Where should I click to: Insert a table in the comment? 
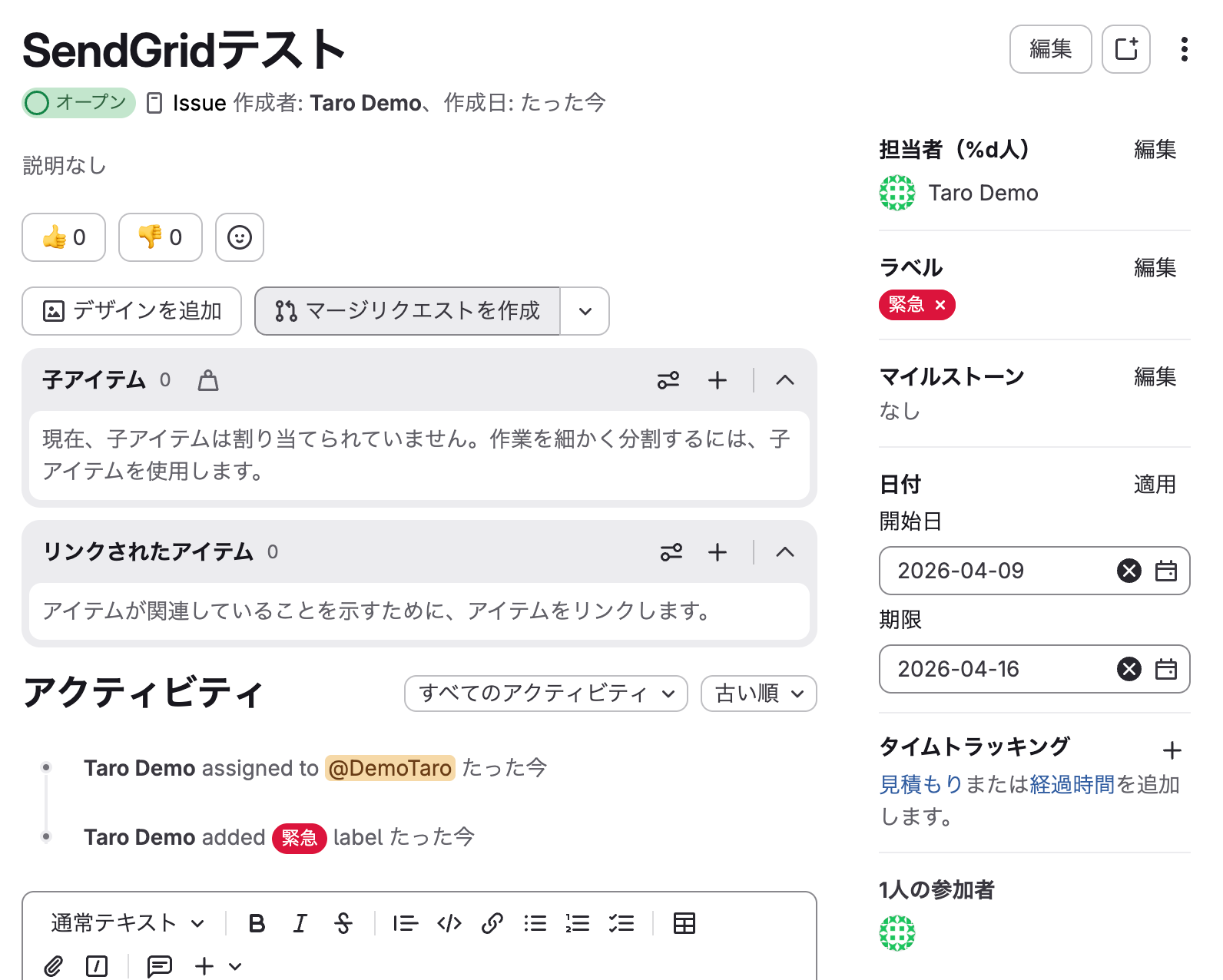(684, 923)
